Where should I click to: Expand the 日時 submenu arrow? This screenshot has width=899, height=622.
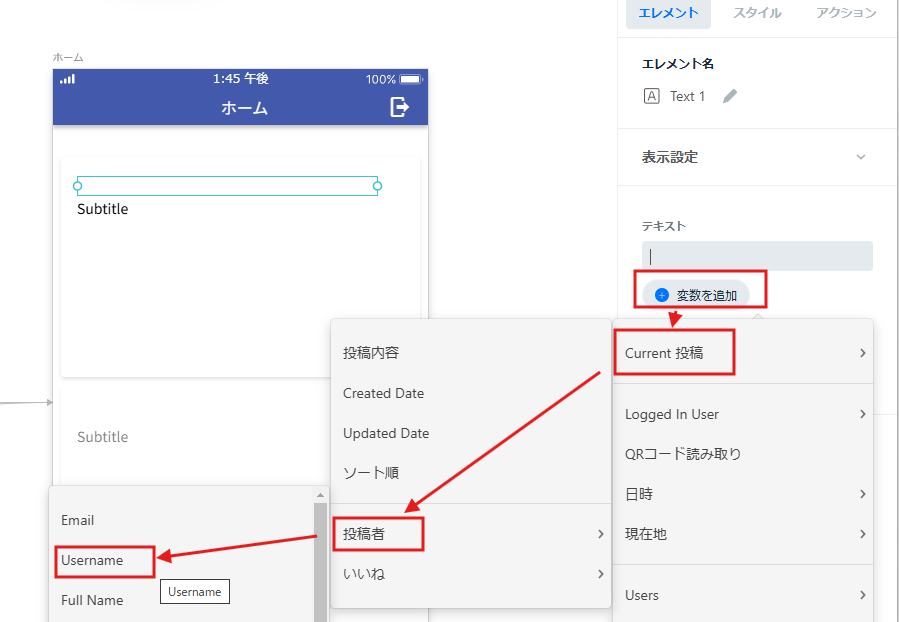coord(862,494)
